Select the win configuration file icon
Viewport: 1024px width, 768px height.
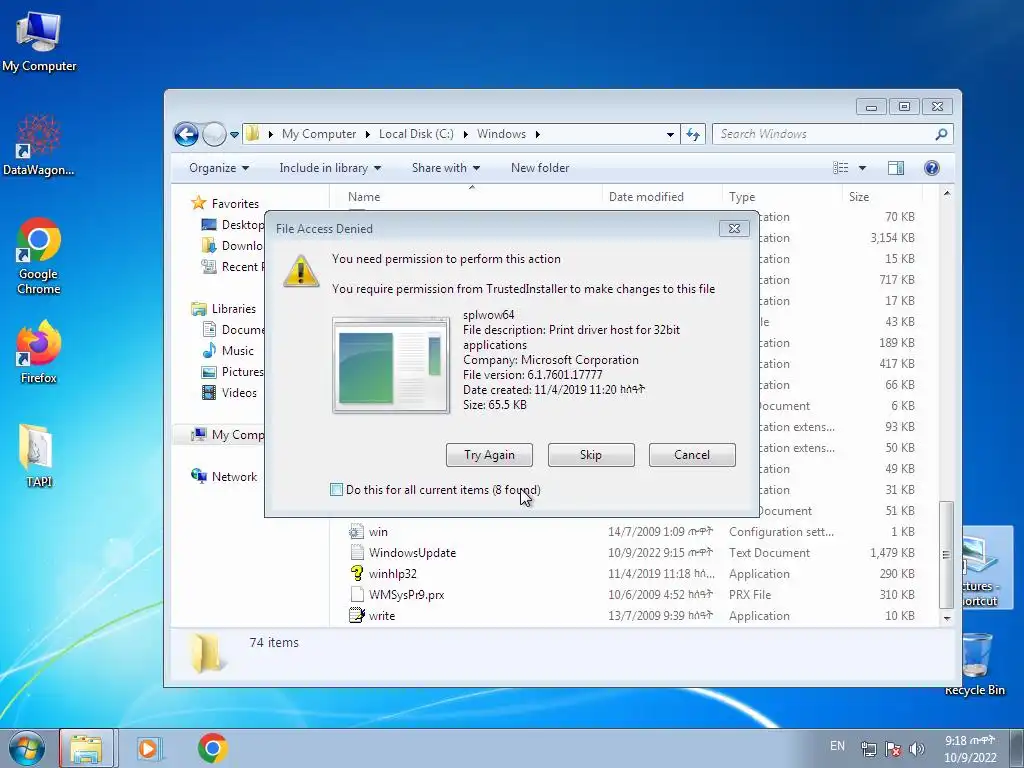(x=357, y=532)
